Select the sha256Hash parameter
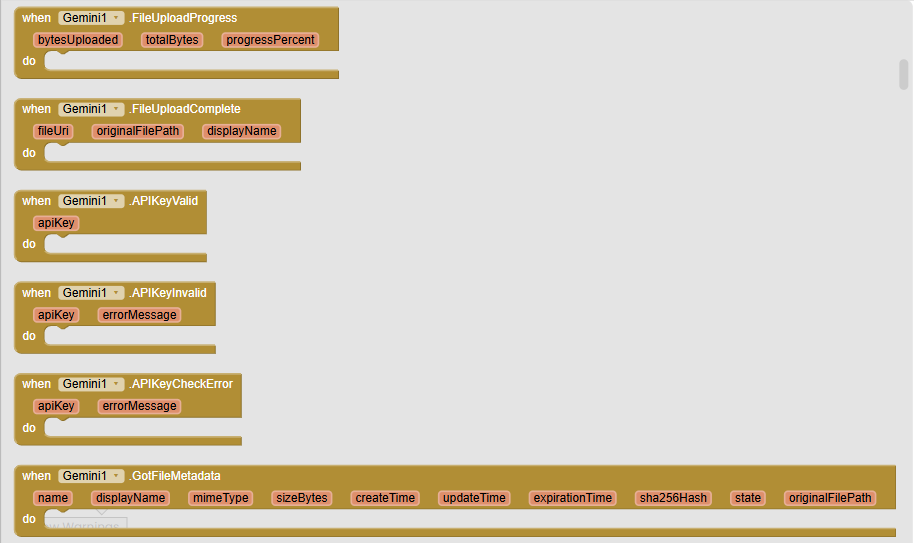The width and height of the screenshot is (914, 543). click(673, 498)
